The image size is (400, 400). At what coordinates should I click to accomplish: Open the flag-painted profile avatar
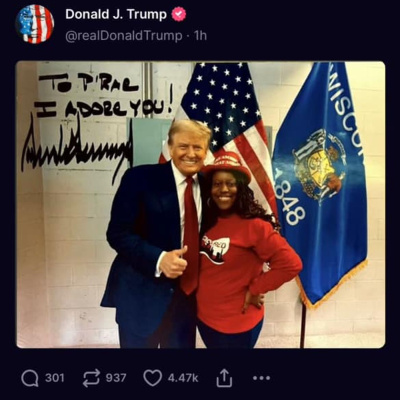click(35, 24)
